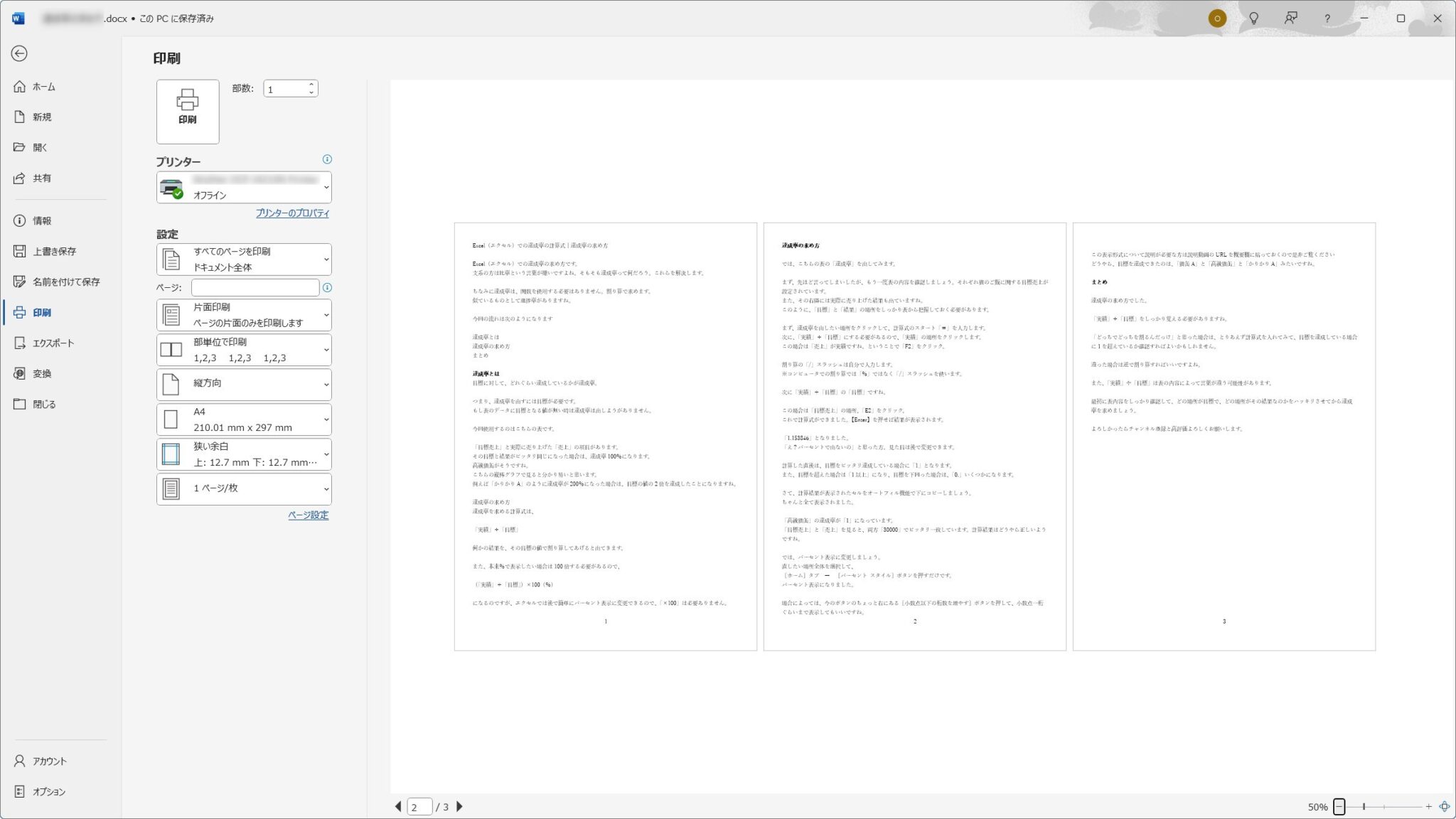Click the zoom slider track
This screenshot has height=819, width=1456.
click(1393, 806)
